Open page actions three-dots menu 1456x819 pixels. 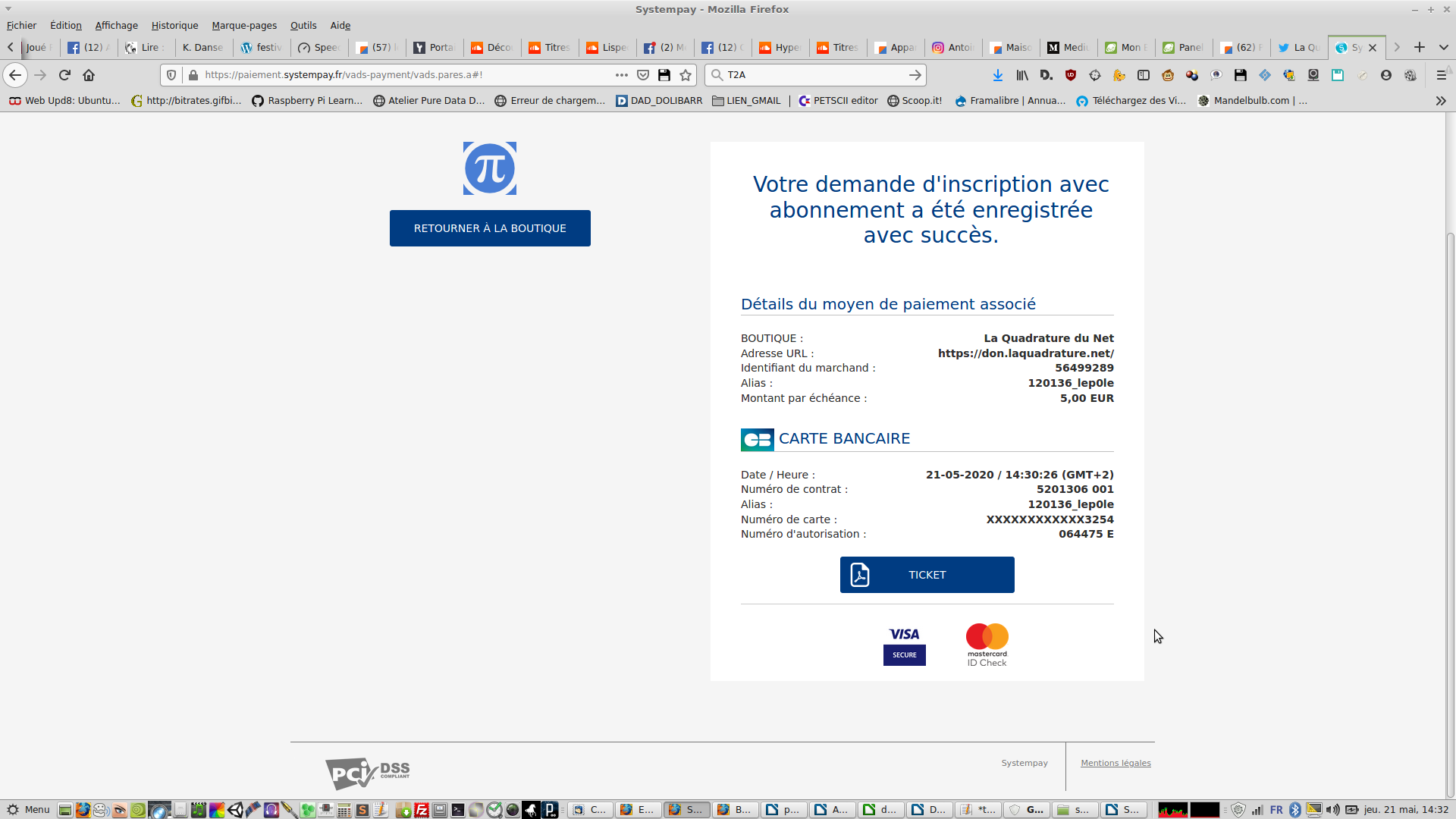(622, 75)
